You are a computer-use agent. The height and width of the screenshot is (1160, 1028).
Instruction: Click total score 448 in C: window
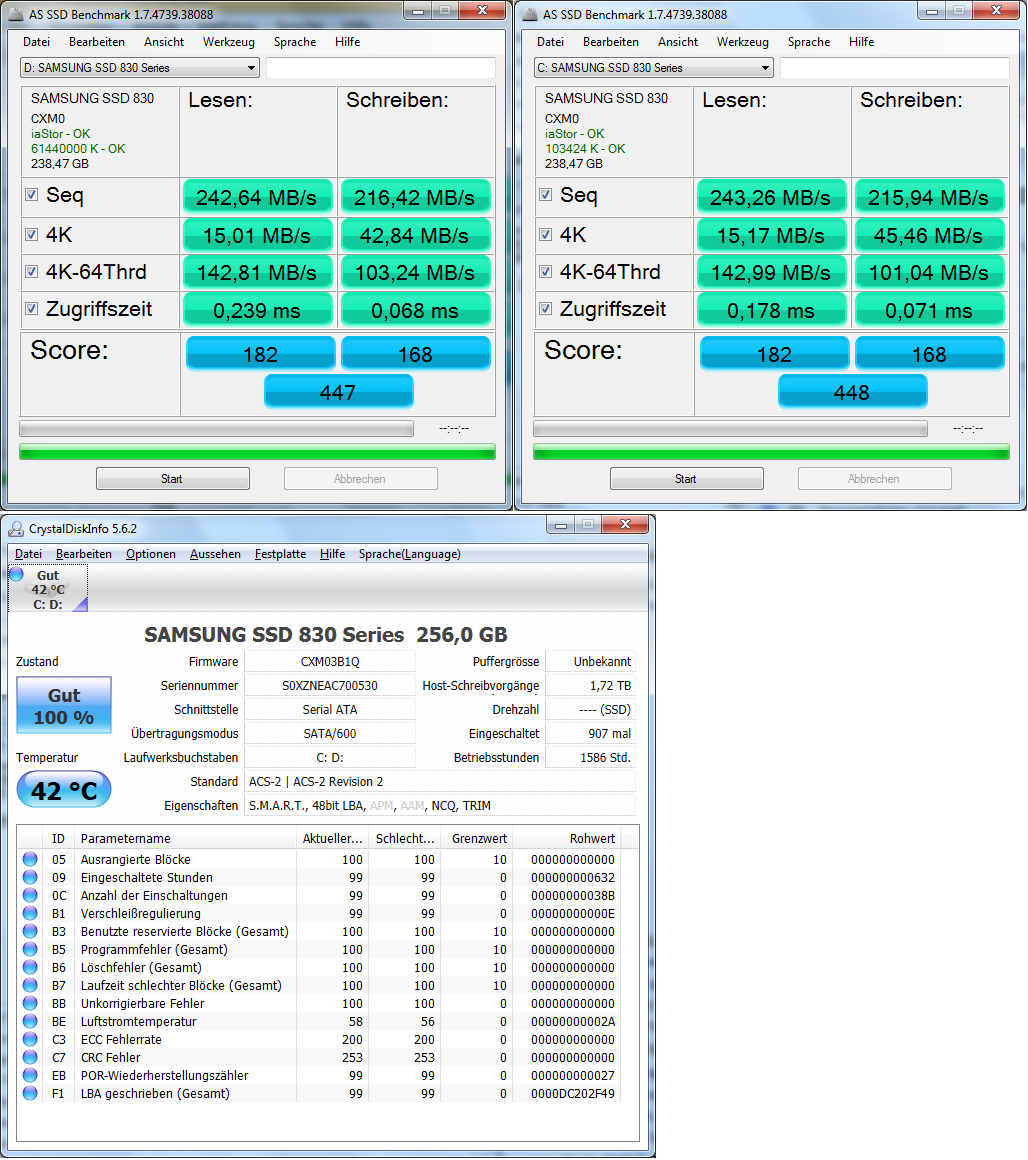click(852, 391)
